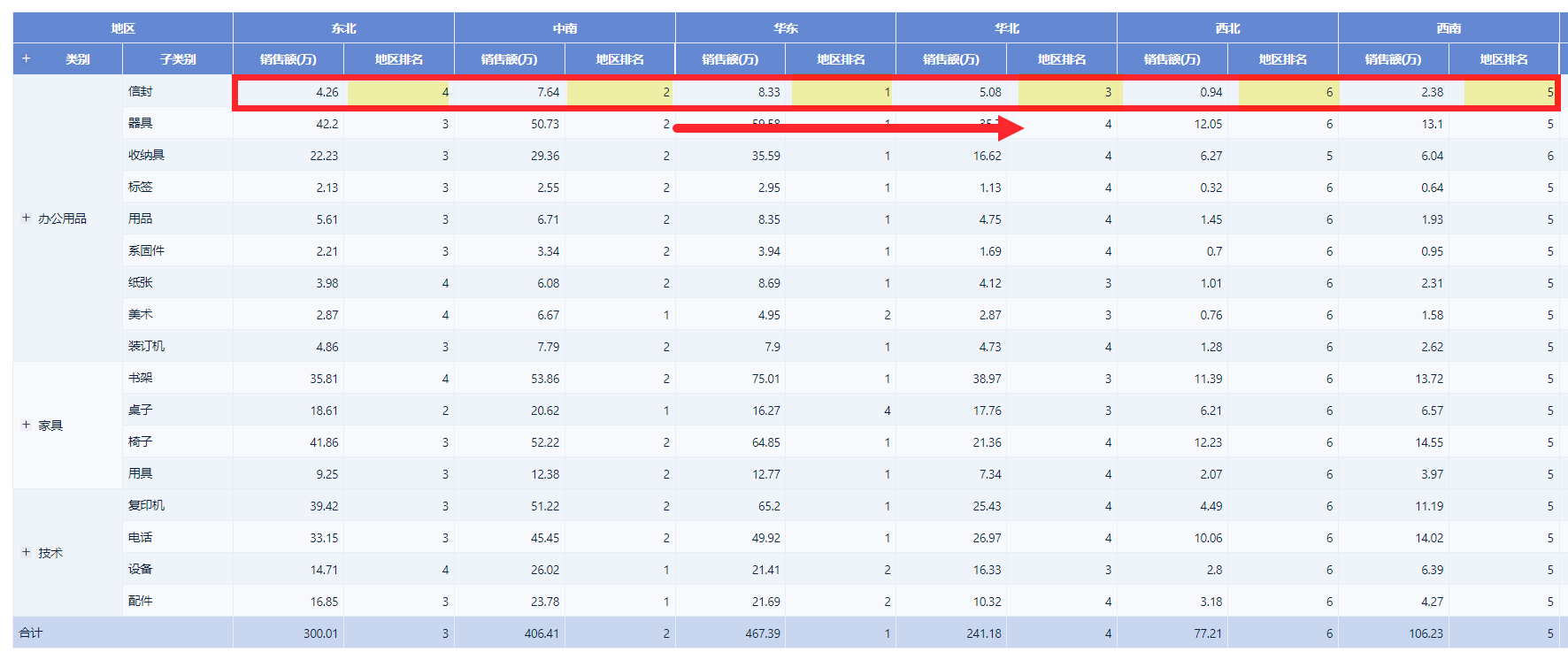Click the 华北 total value 241.18

coord(984,633)
